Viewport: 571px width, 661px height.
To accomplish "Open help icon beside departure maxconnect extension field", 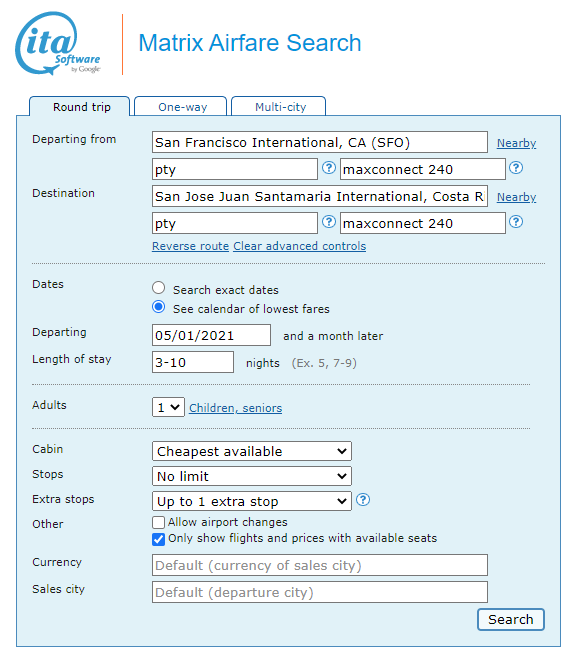I will (516, 168).
